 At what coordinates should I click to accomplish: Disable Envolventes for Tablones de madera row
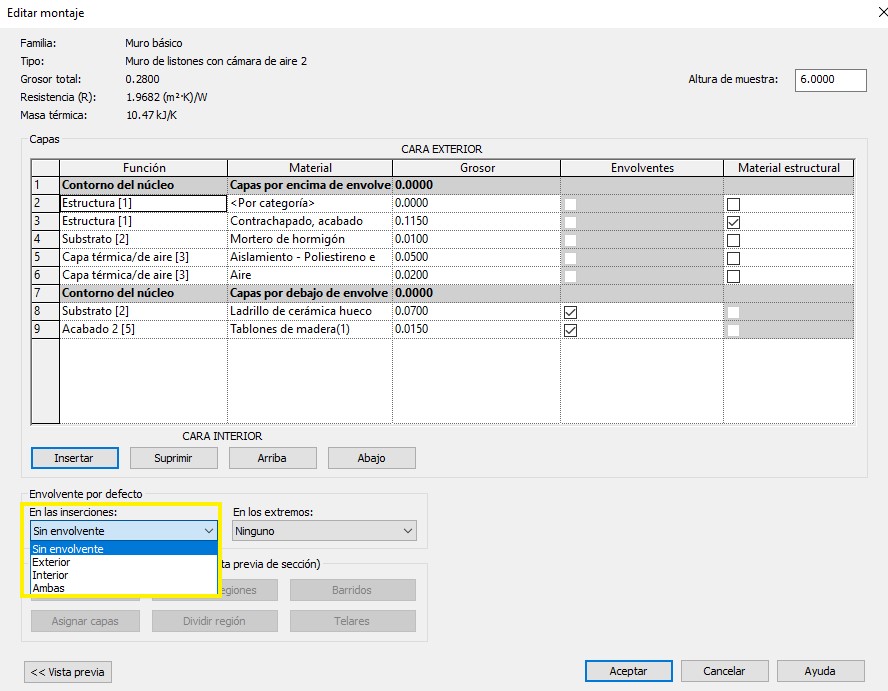click(570, 330)
